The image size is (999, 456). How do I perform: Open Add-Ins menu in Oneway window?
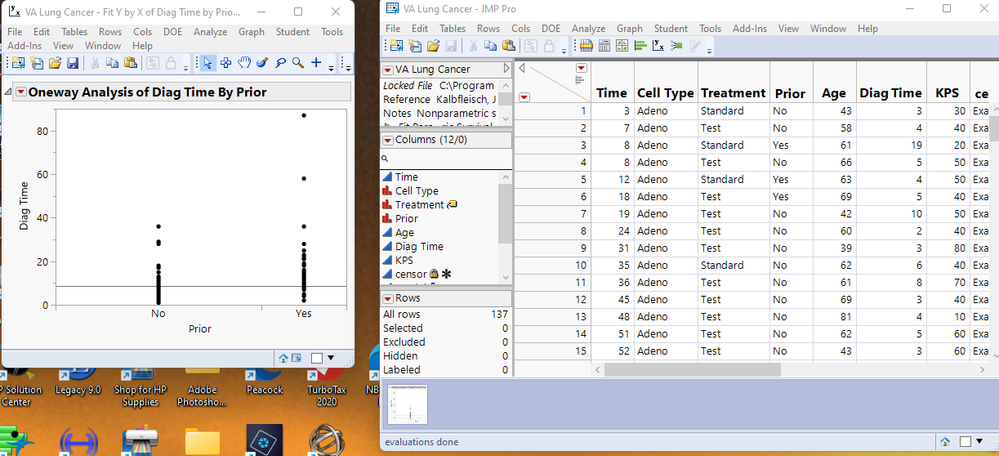click(23, 46)
